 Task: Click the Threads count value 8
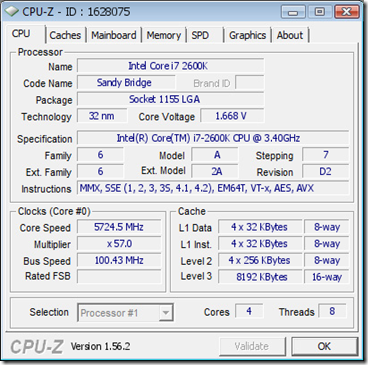[332, 311]
